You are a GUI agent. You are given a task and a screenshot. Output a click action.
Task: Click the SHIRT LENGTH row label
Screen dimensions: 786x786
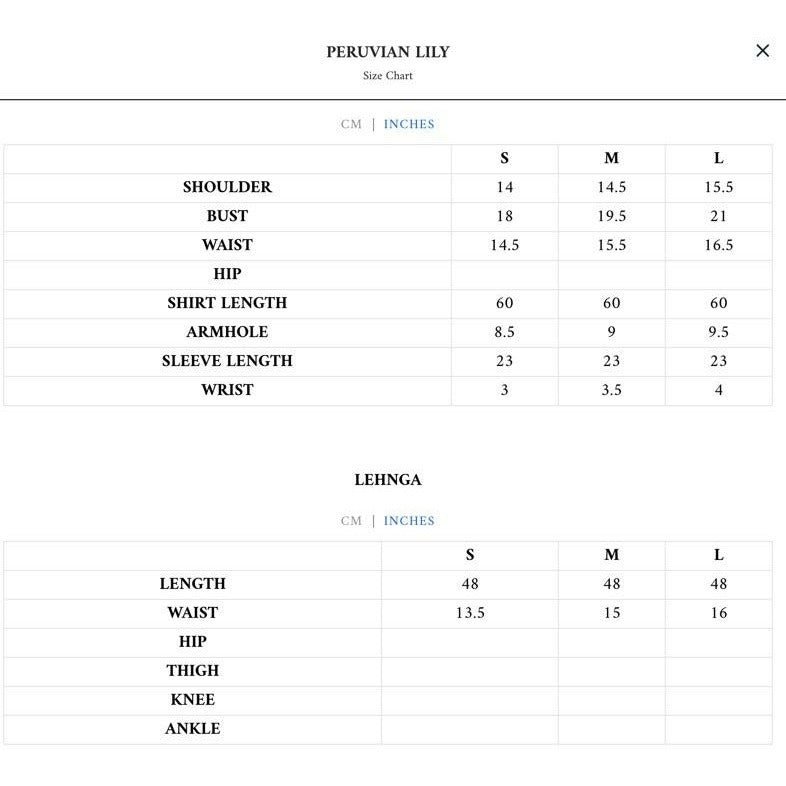tap(227, 303)
